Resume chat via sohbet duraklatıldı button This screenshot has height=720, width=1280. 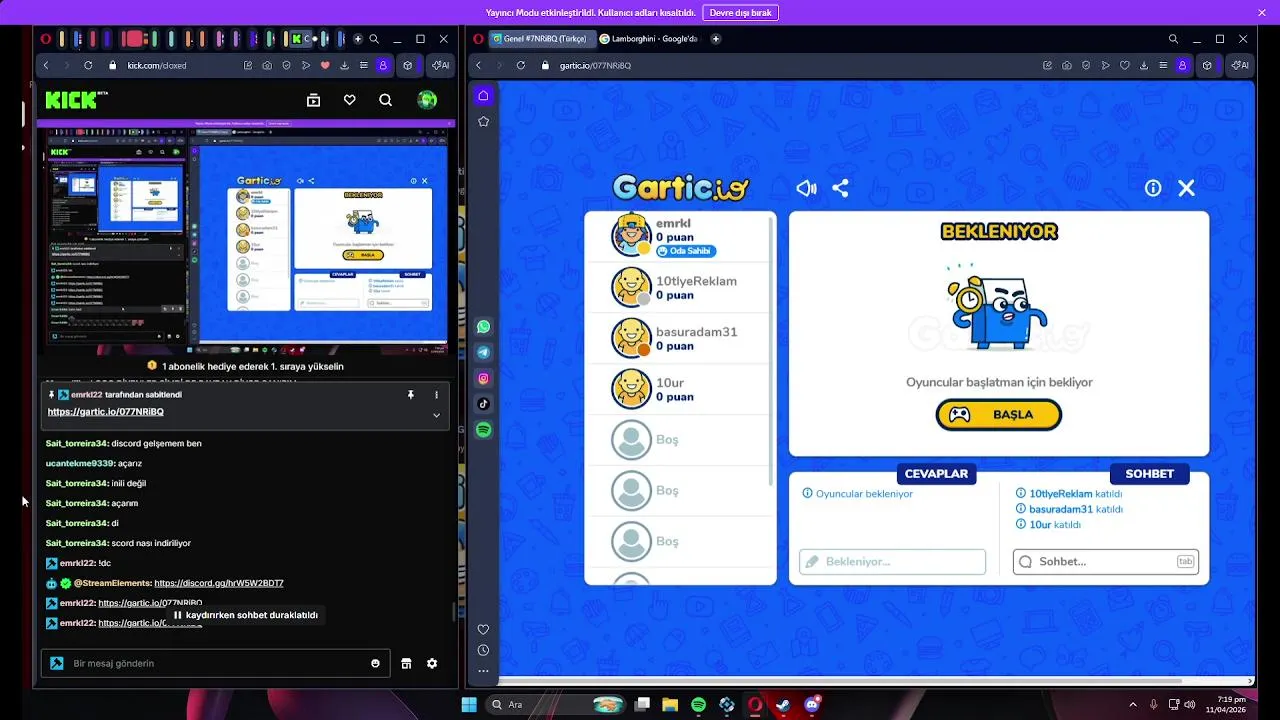click(245, 615)
